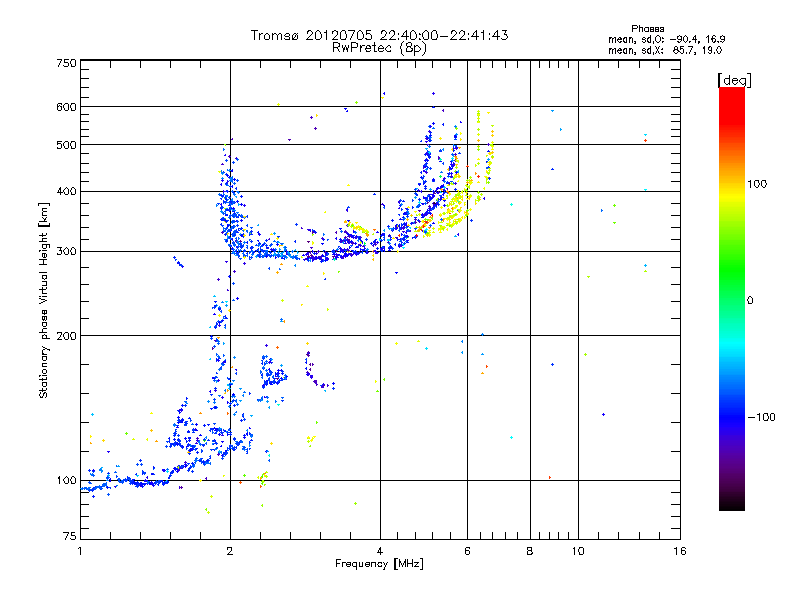Click the x-axis '16' label

[680, 551]
